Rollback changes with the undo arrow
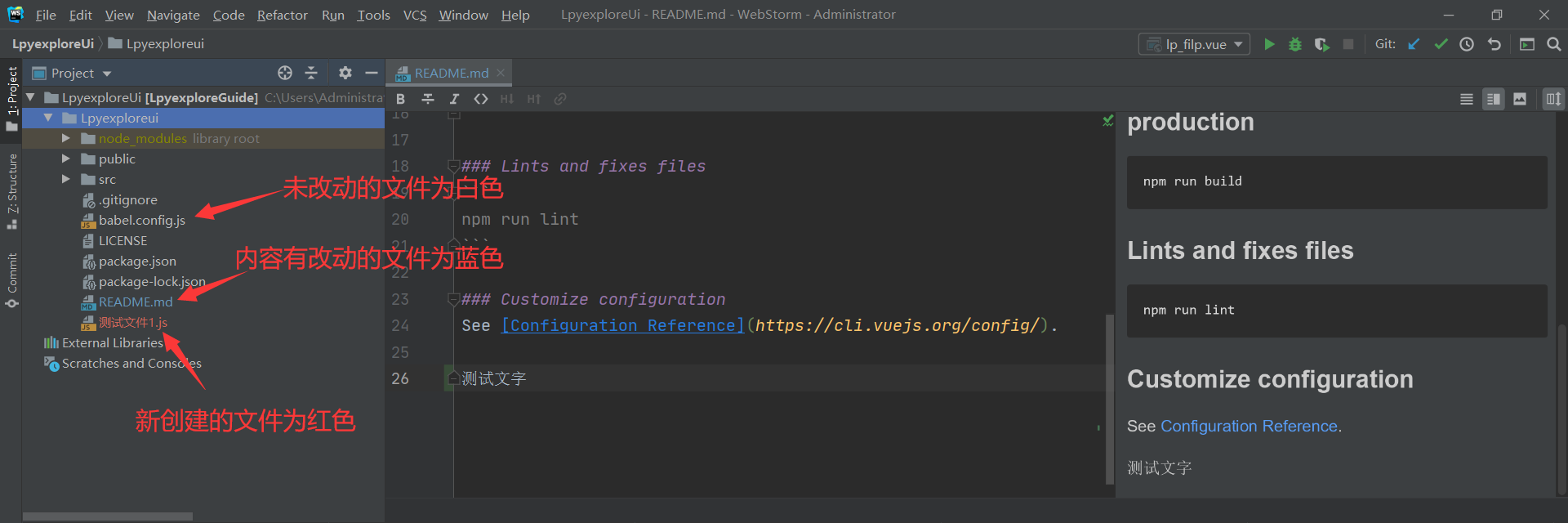 [x=1494, y=44]
